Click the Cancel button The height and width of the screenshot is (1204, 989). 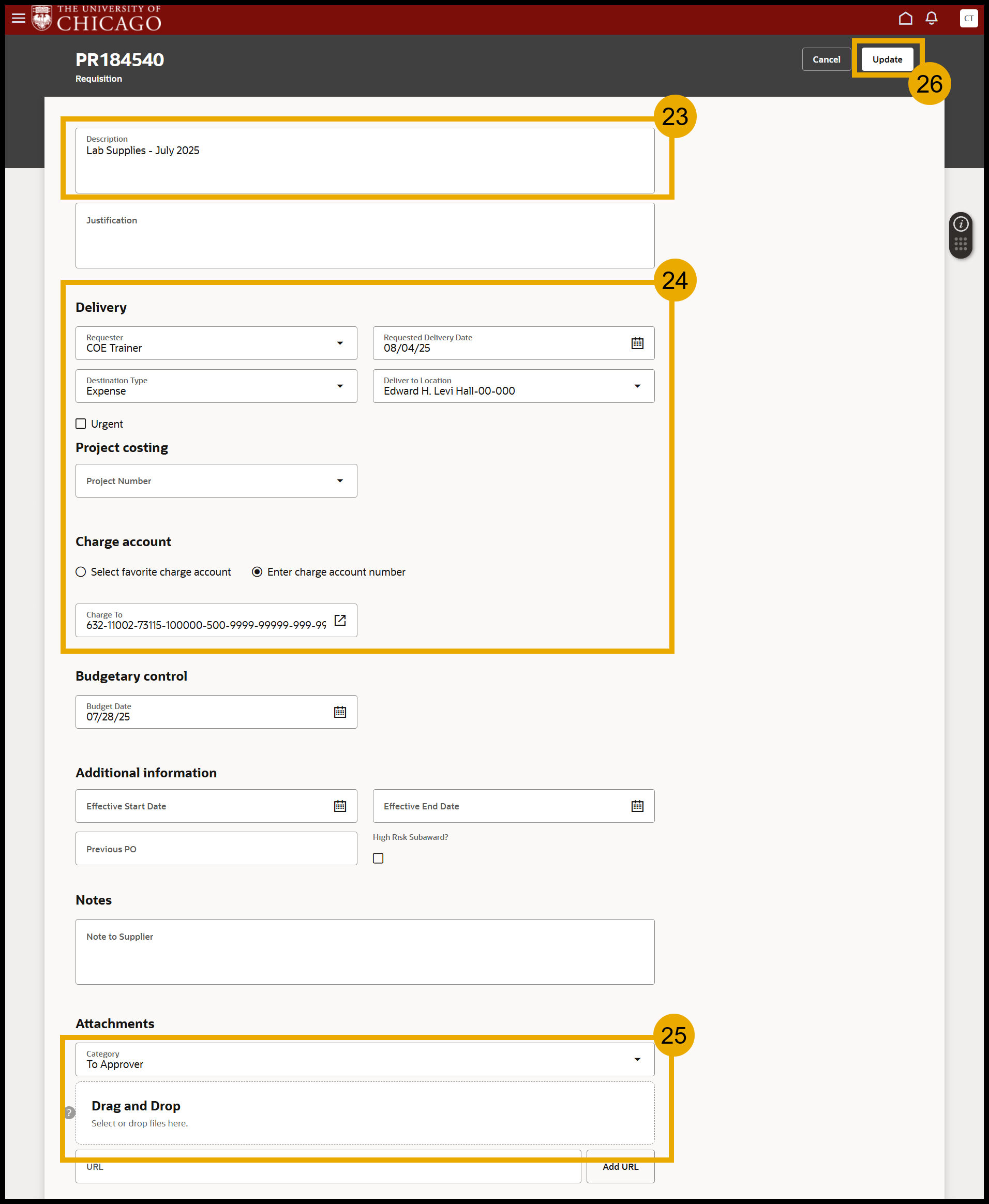coord(826,58)
